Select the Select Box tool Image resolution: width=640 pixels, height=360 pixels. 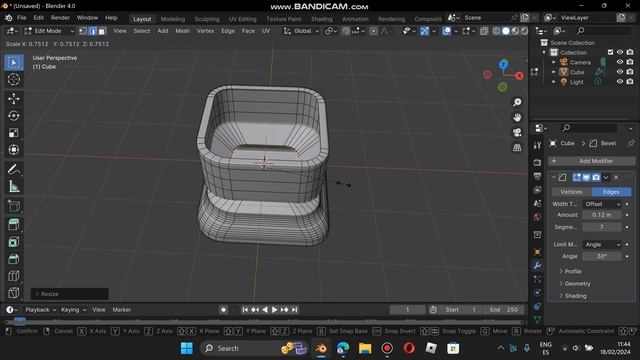pyautogui.click(x=13, y=62)
